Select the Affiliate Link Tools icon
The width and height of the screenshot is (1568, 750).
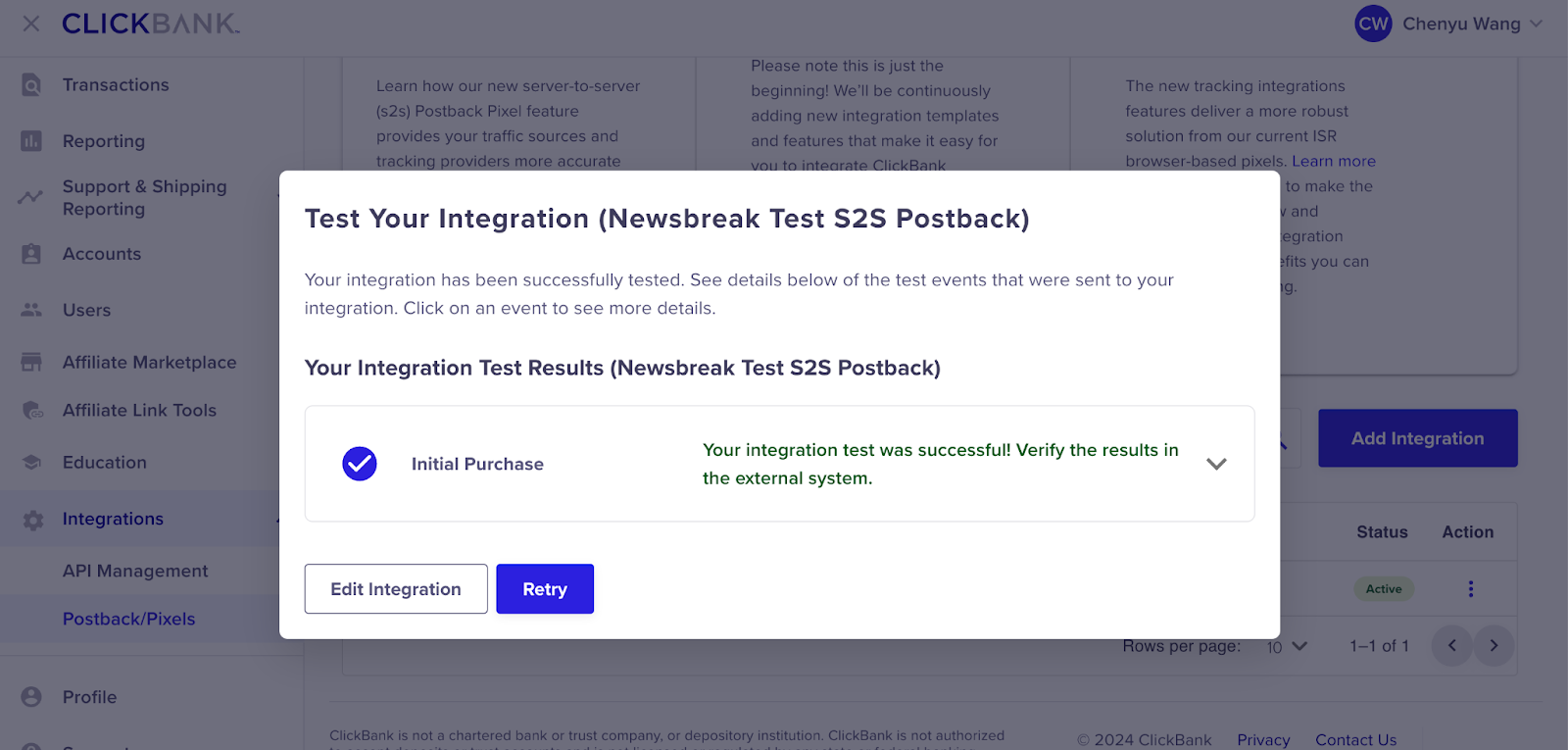click(32, 411)
